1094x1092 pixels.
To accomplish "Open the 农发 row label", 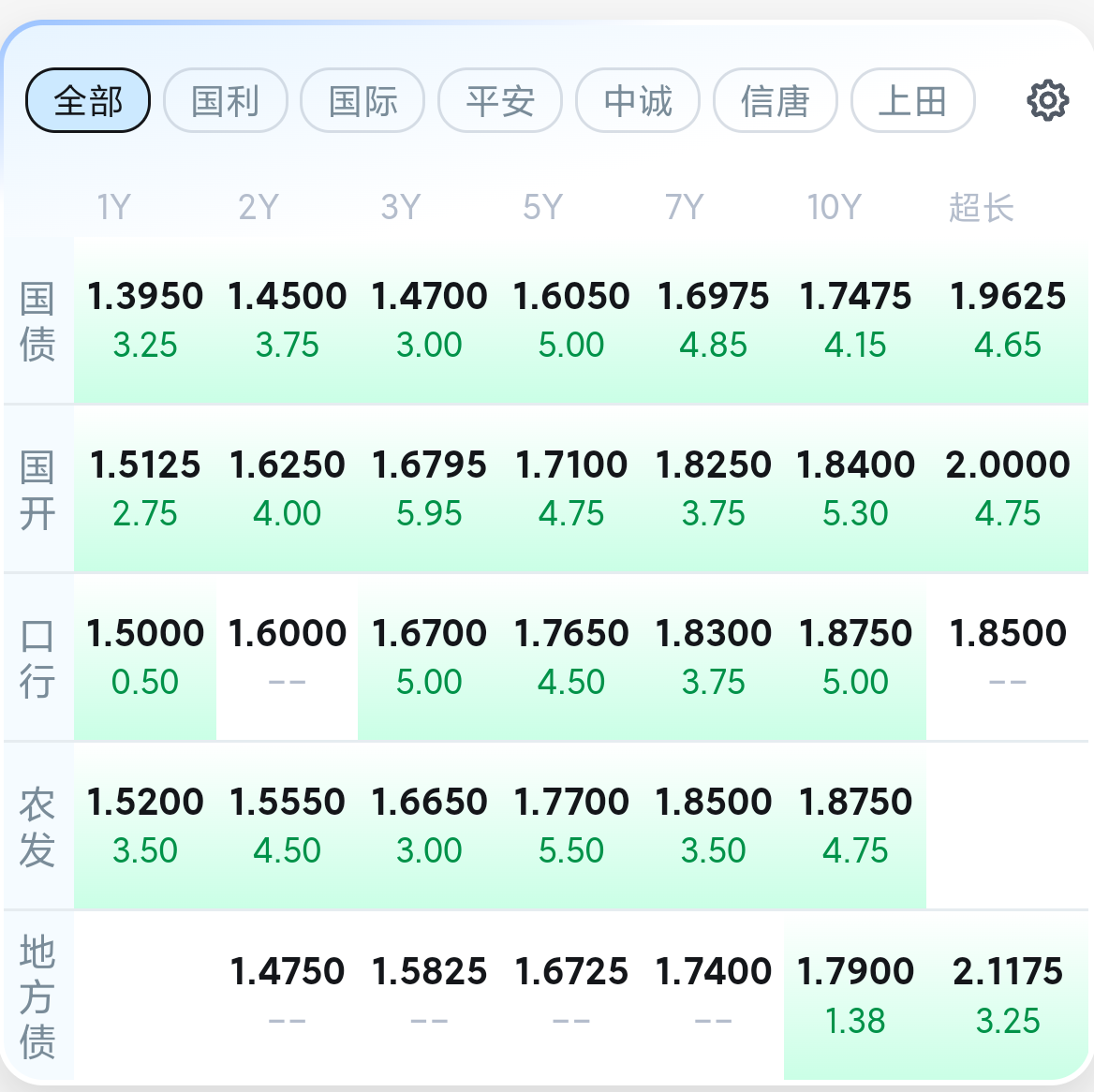I will pos(37,827).
